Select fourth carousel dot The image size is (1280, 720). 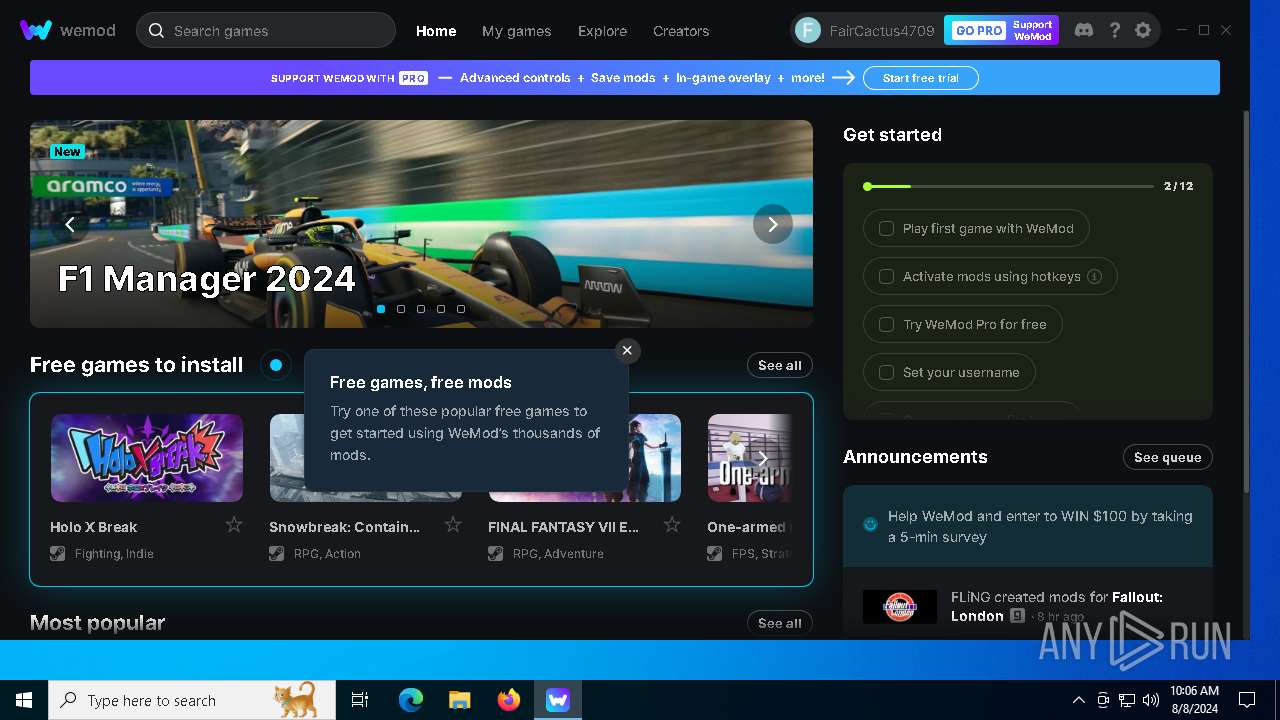441,309
